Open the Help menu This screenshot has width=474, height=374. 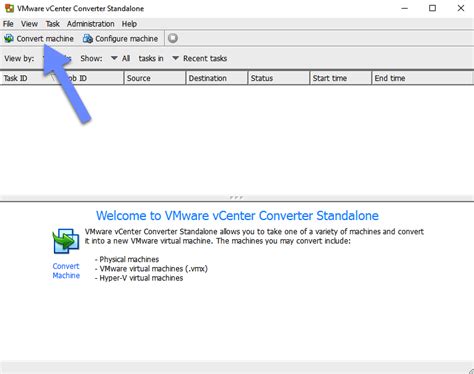pos(129,24)
